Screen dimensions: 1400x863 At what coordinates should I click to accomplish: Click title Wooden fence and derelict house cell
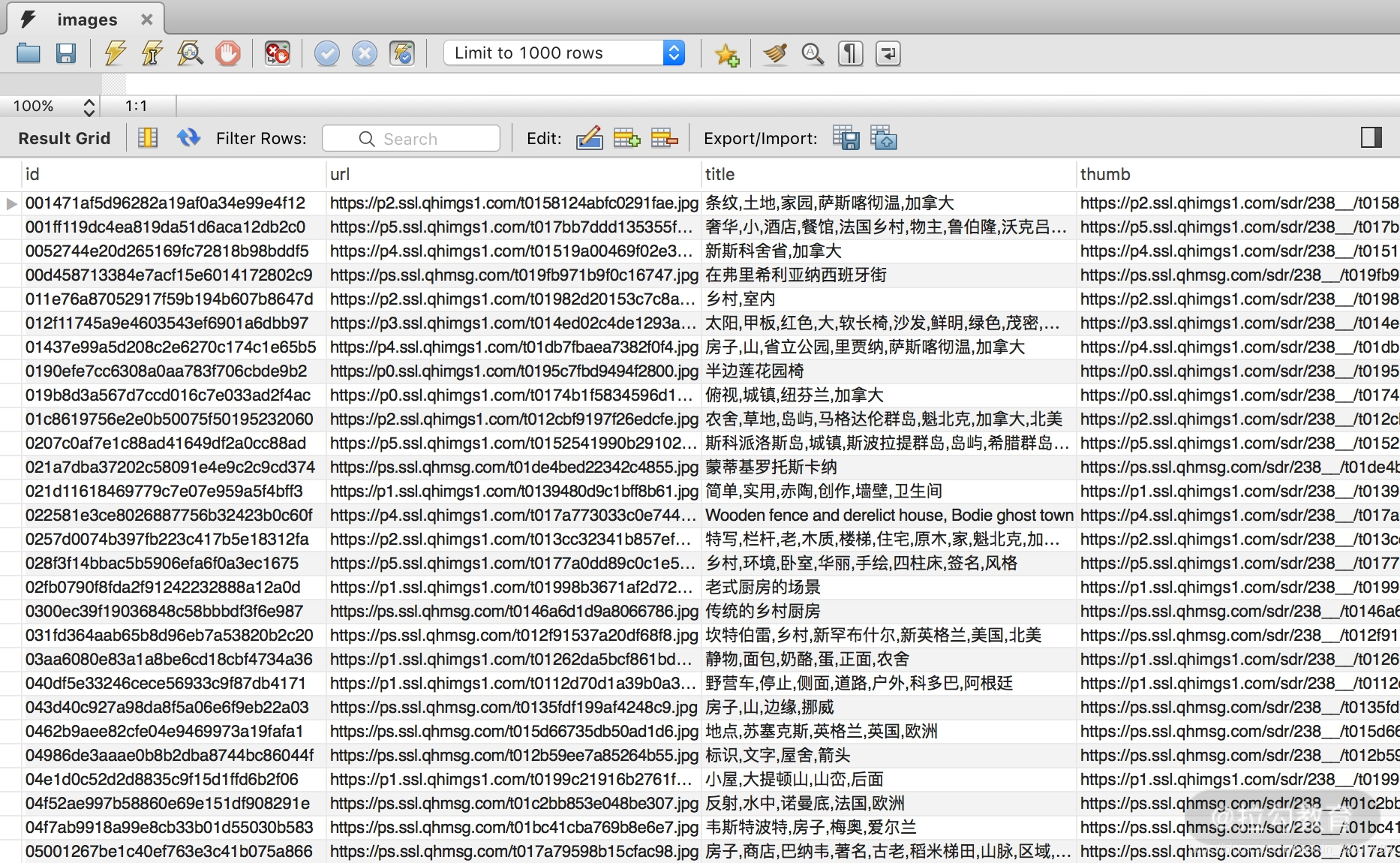coord(889,516)
